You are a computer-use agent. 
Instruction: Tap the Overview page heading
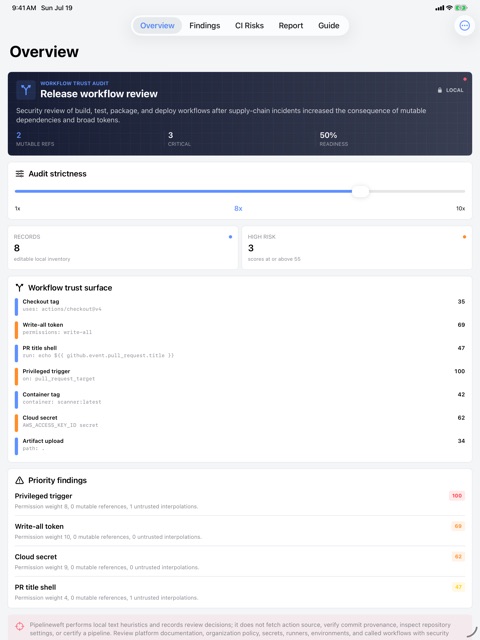click(x=44, y=52)
